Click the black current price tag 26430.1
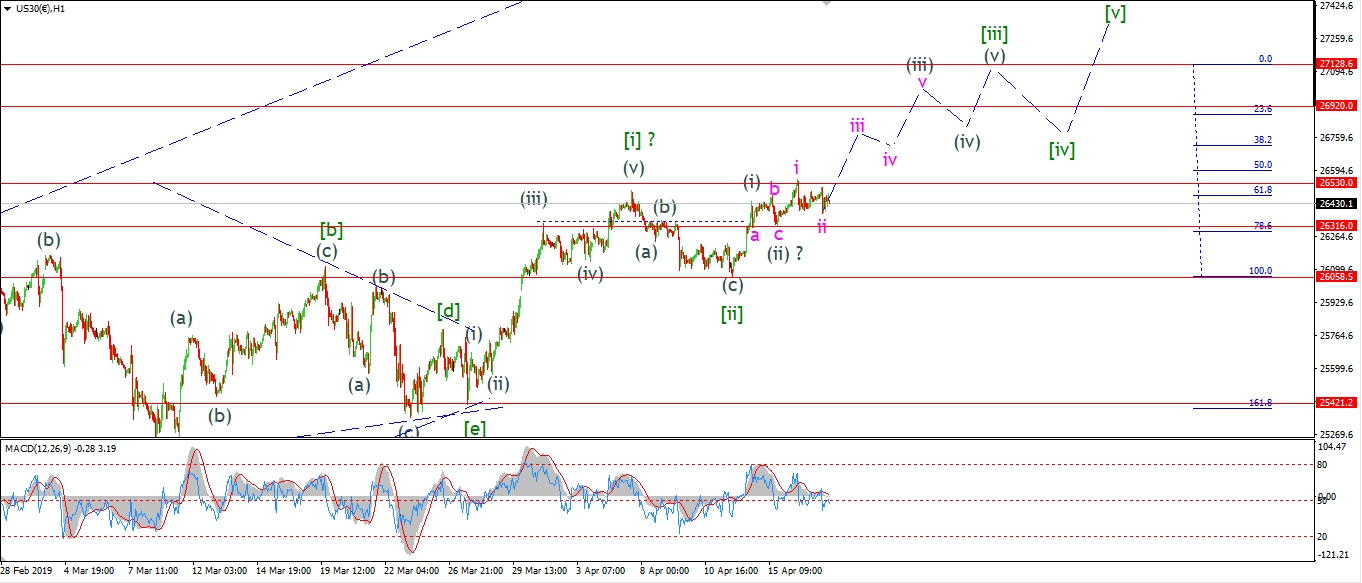 [1336, 204]
